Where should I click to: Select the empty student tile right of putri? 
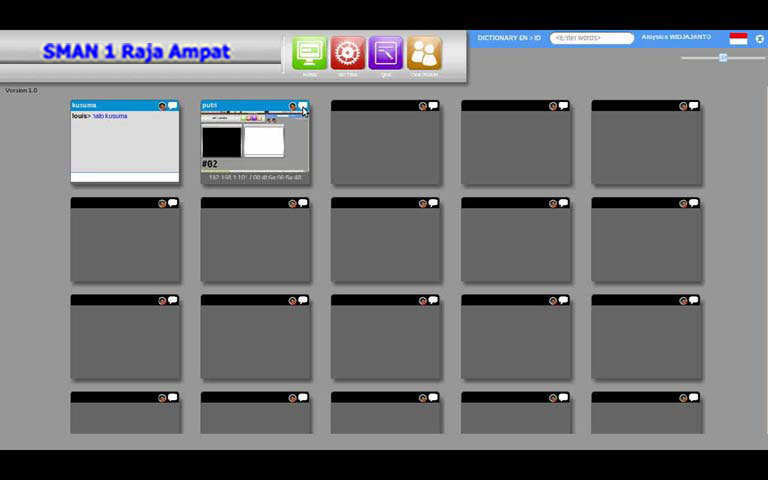click(x=385, y=142)
